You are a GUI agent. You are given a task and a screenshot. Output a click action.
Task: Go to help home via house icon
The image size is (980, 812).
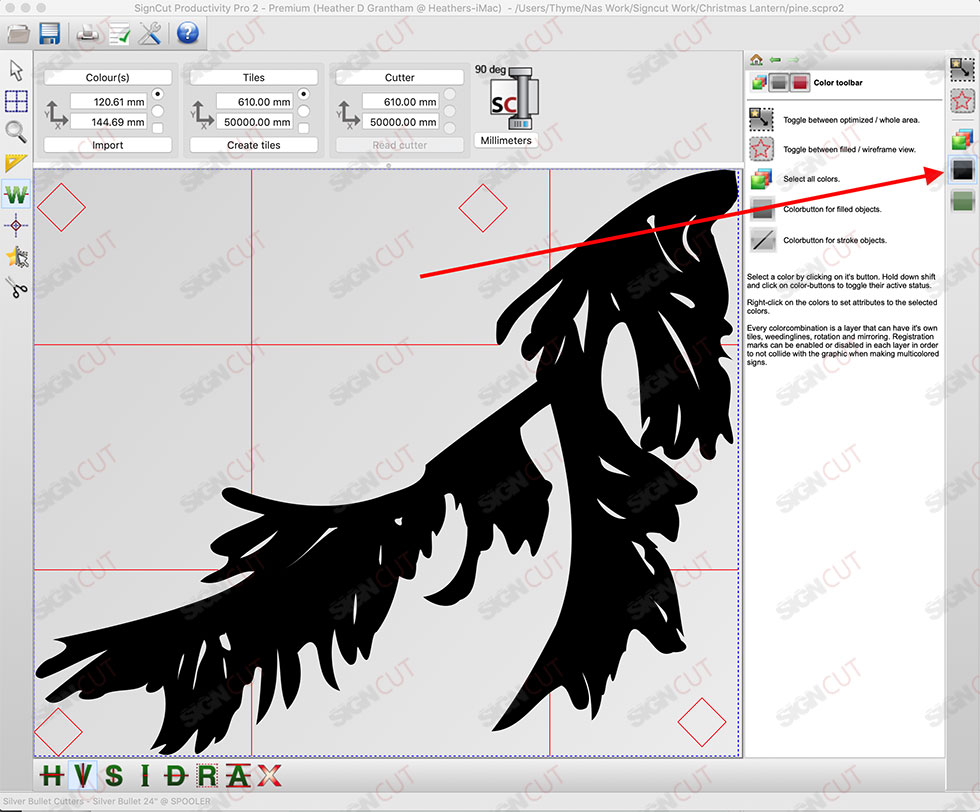[x=756, y=59]
